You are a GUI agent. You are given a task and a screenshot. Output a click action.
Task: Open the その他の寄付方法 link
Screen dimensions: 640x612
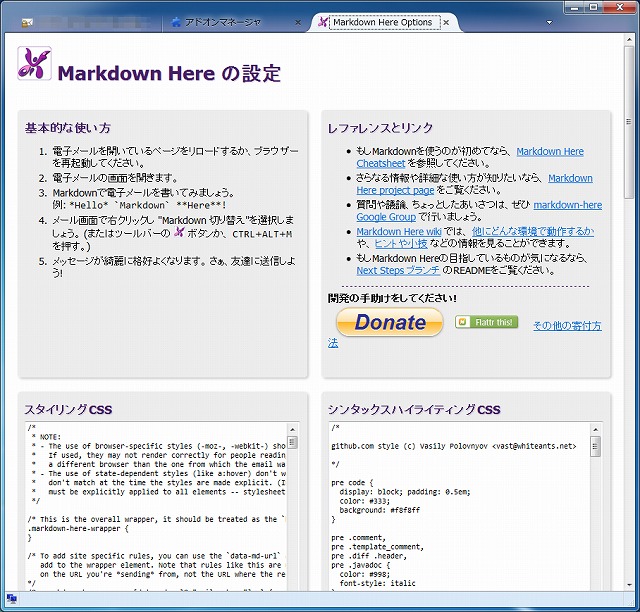[x=567, y=325]
